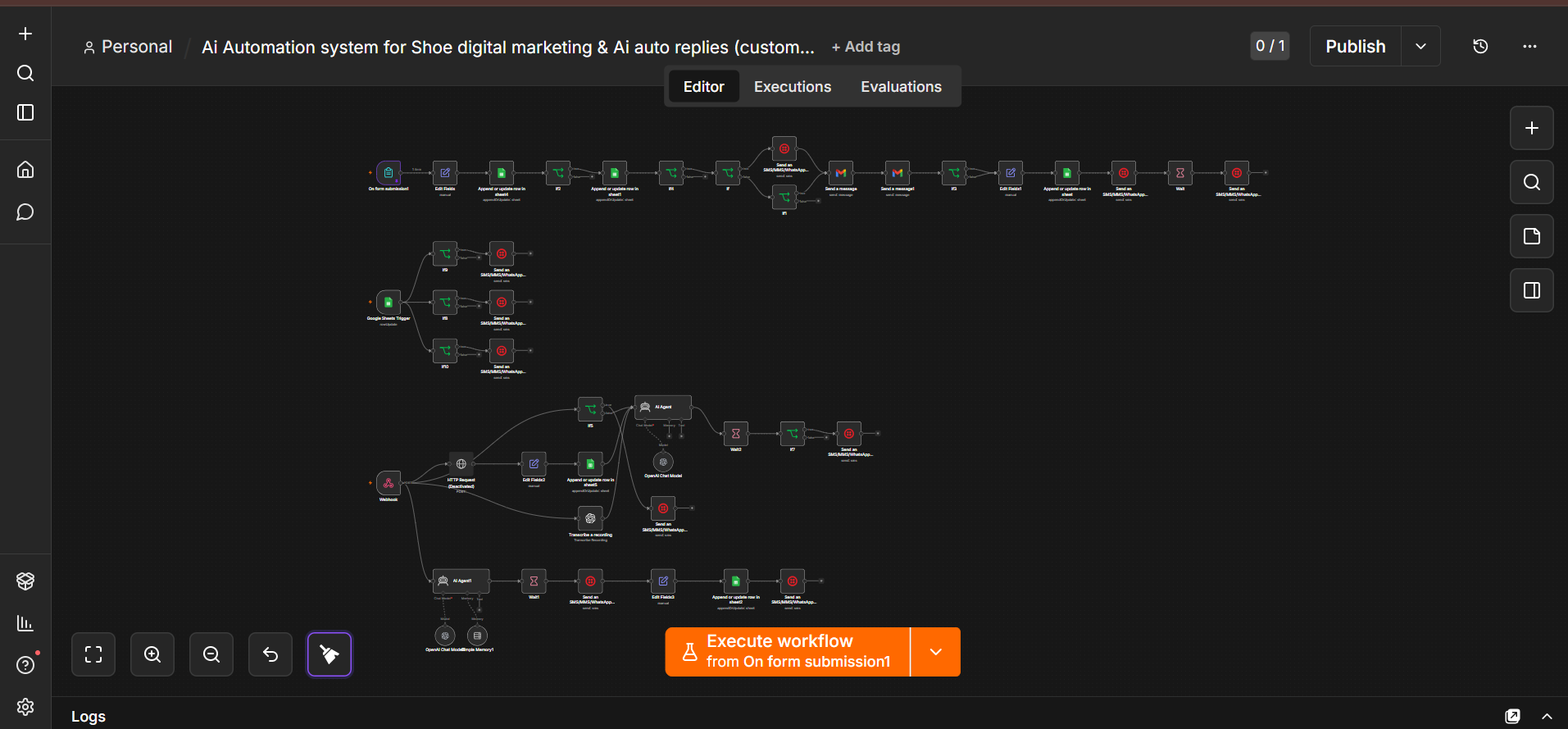Reset zoom with the undo arrow button
Image resolution: width=1568 pixels, height=729 pixels.
(270, 654)
